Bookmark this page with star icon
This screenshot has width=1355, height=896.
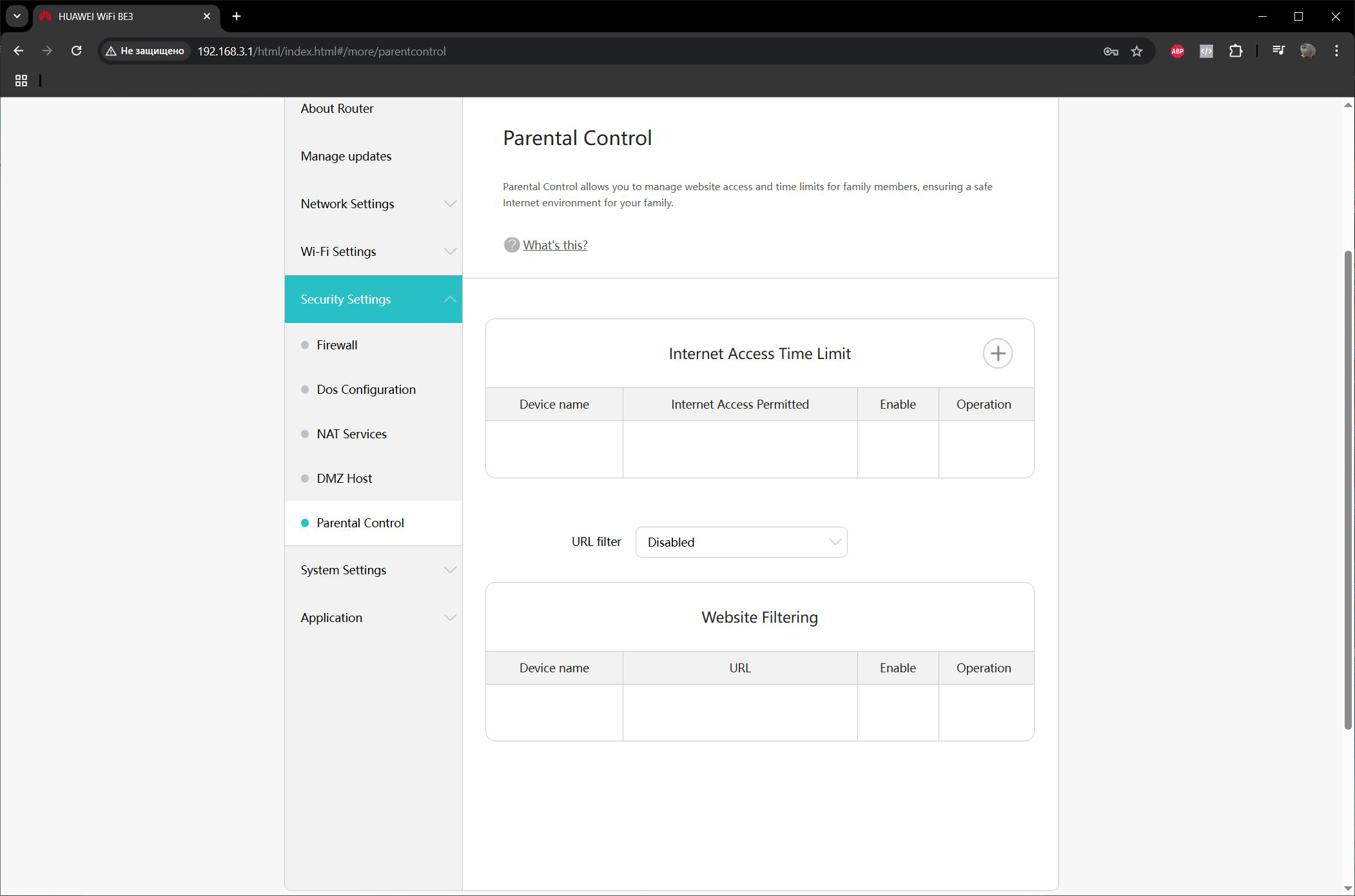(x=1136, y=51)
